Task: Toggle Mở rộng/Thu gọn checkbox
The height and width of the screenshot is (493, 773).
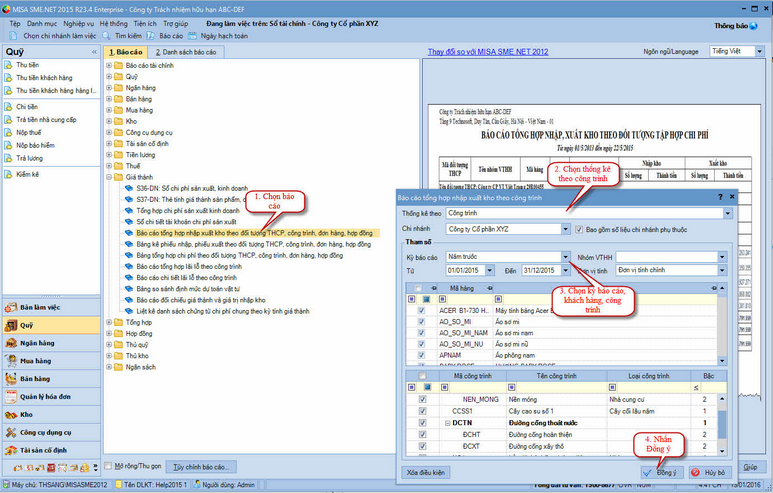Action: point(108,466)
